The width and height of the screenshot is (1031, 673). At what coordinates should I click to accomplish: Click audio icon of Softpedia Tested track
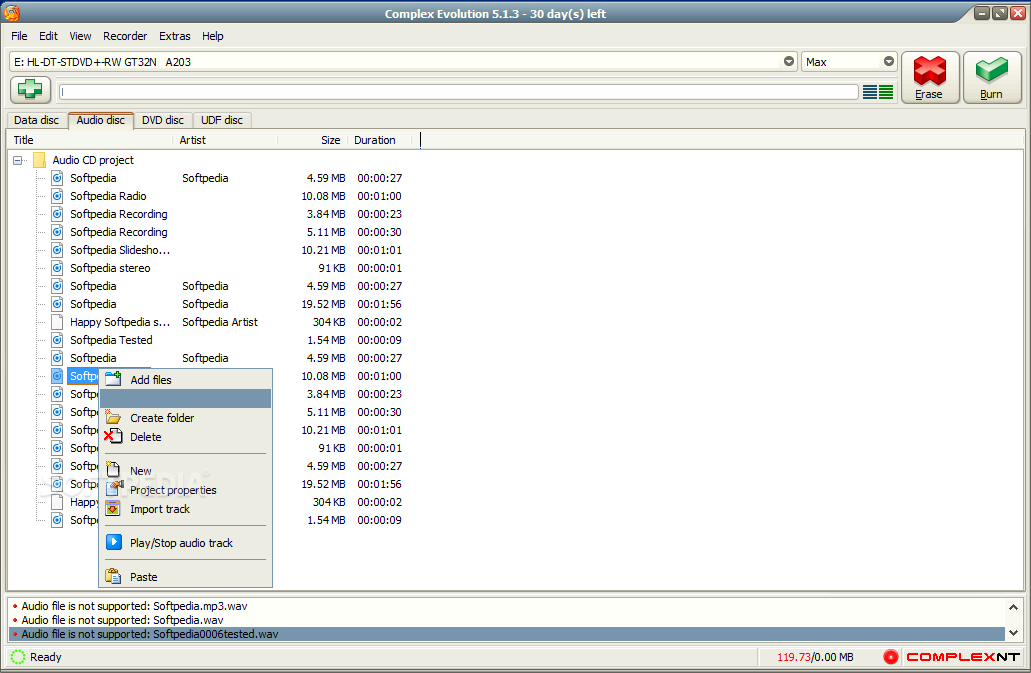(58, 340)
